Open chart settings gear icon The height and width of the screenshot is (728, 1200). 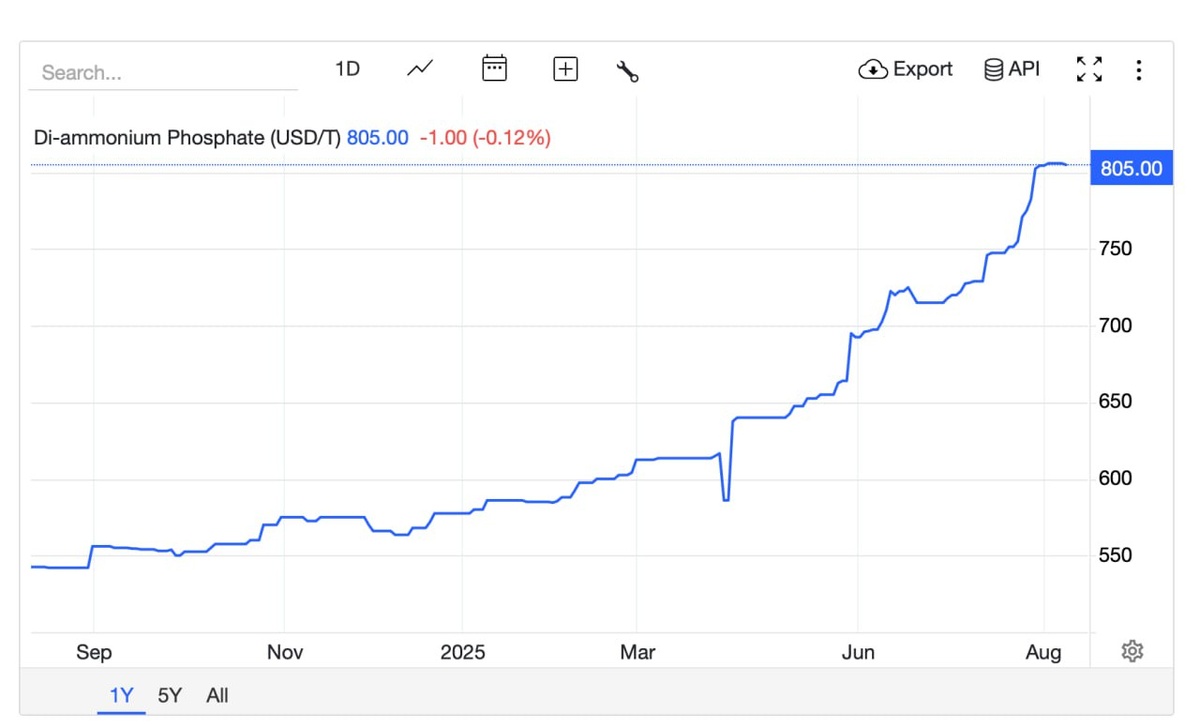click(x=1132, y=652)
